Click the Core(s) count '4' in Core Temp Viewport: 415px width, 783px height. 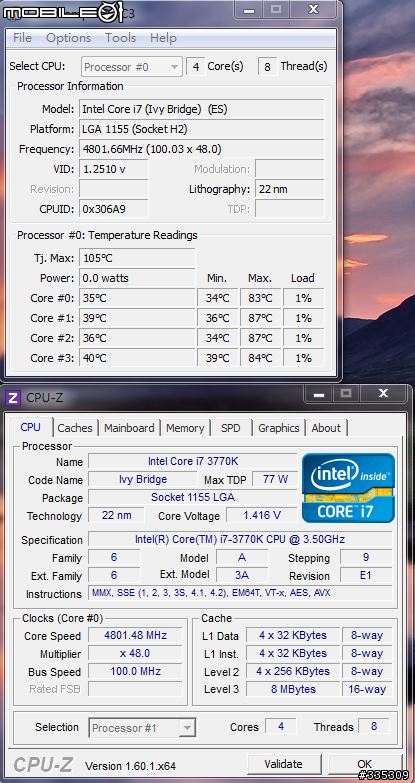195,67
